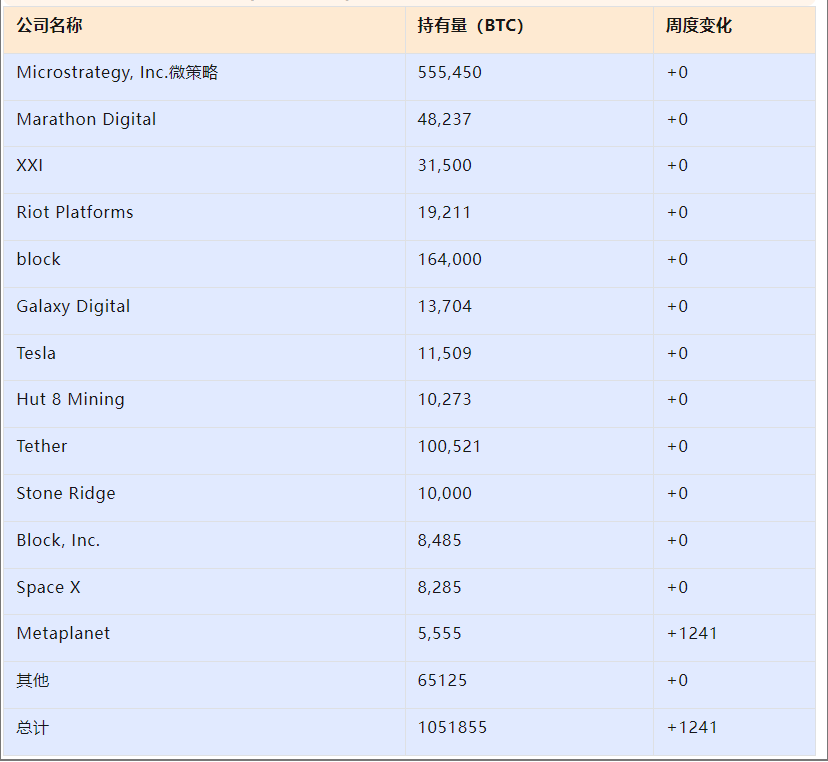Image resolution: width=828 pixels, height=762 pixels.
Task: Select the holdings value 48,237
Action: click(x=444, y=119)
